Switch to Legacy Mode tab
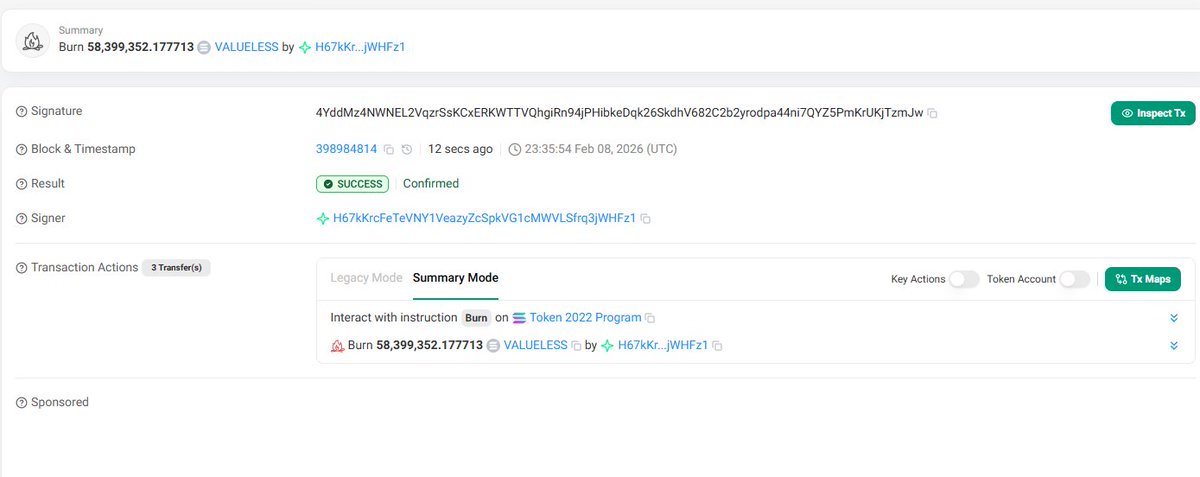The image size is (1200, 477). pos(366,278)
